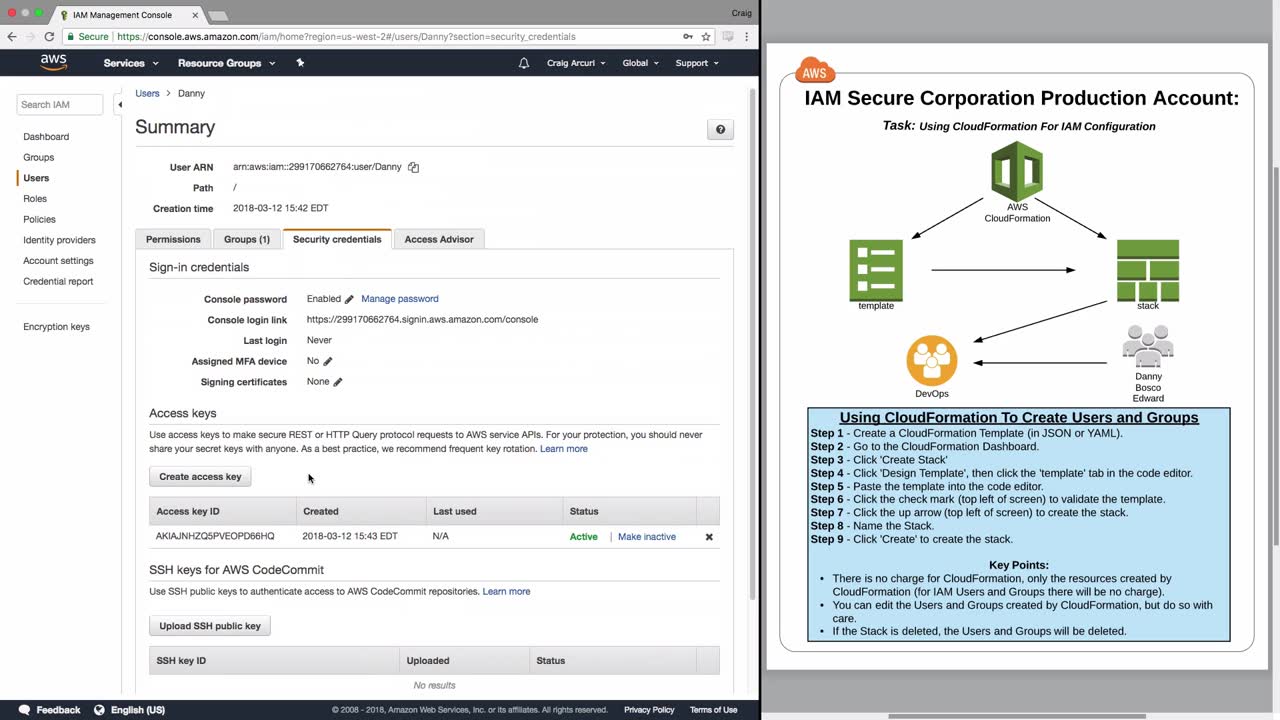1280x720 pixels.
Task: Open the Global region dropdown
Action: pyautogui.click(x=640, y=63)
